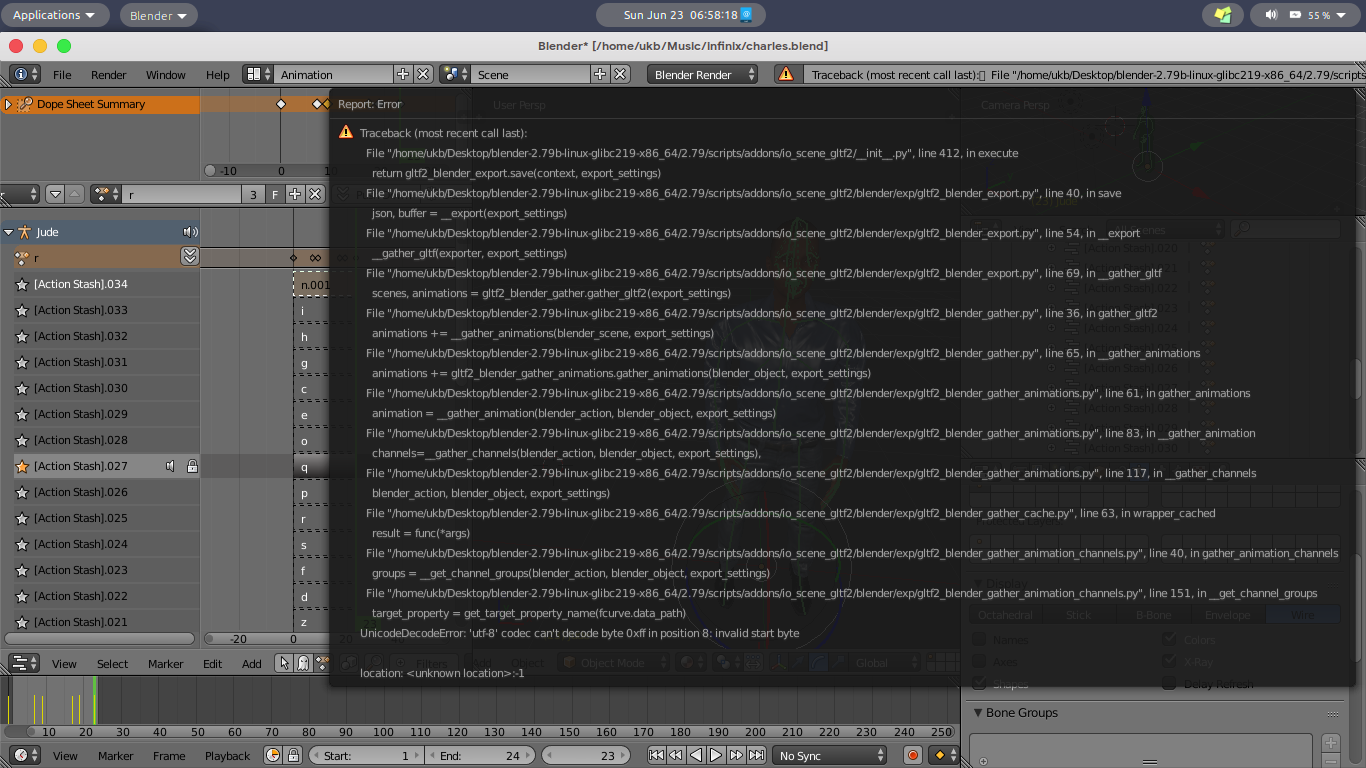Viewport: 1366px width, 768px height.
Task: Open the Marker menu in the Dope Sheet
Action: point(165,663)
